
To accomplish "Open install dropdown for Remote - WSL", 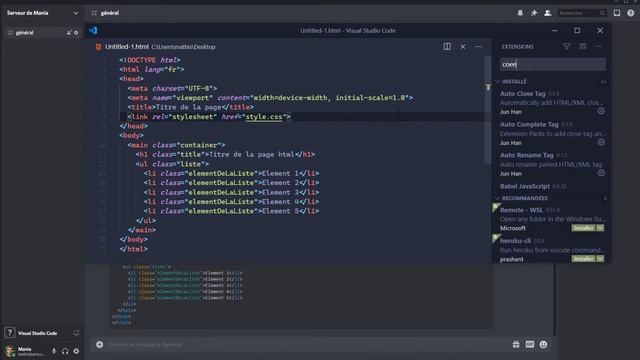I will pos(600,228).
